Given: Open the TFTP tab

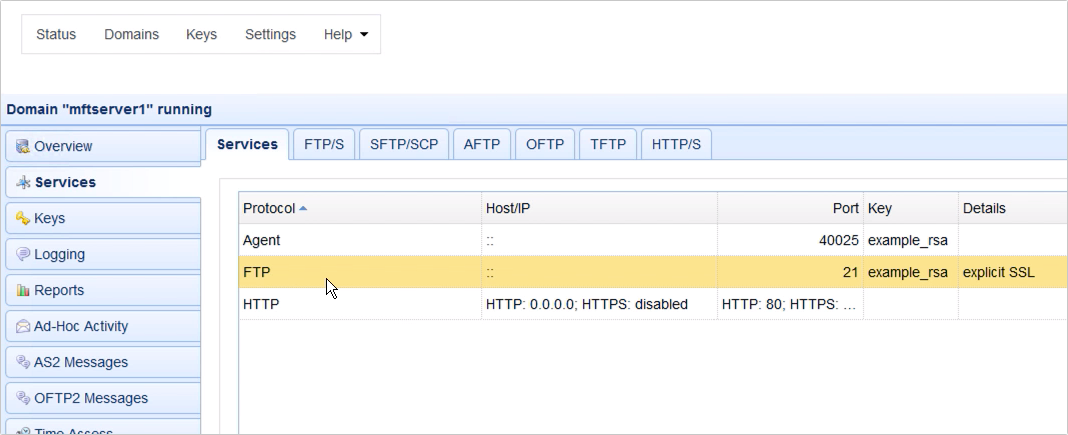Looking at the screenshot, I should point(608,145).
